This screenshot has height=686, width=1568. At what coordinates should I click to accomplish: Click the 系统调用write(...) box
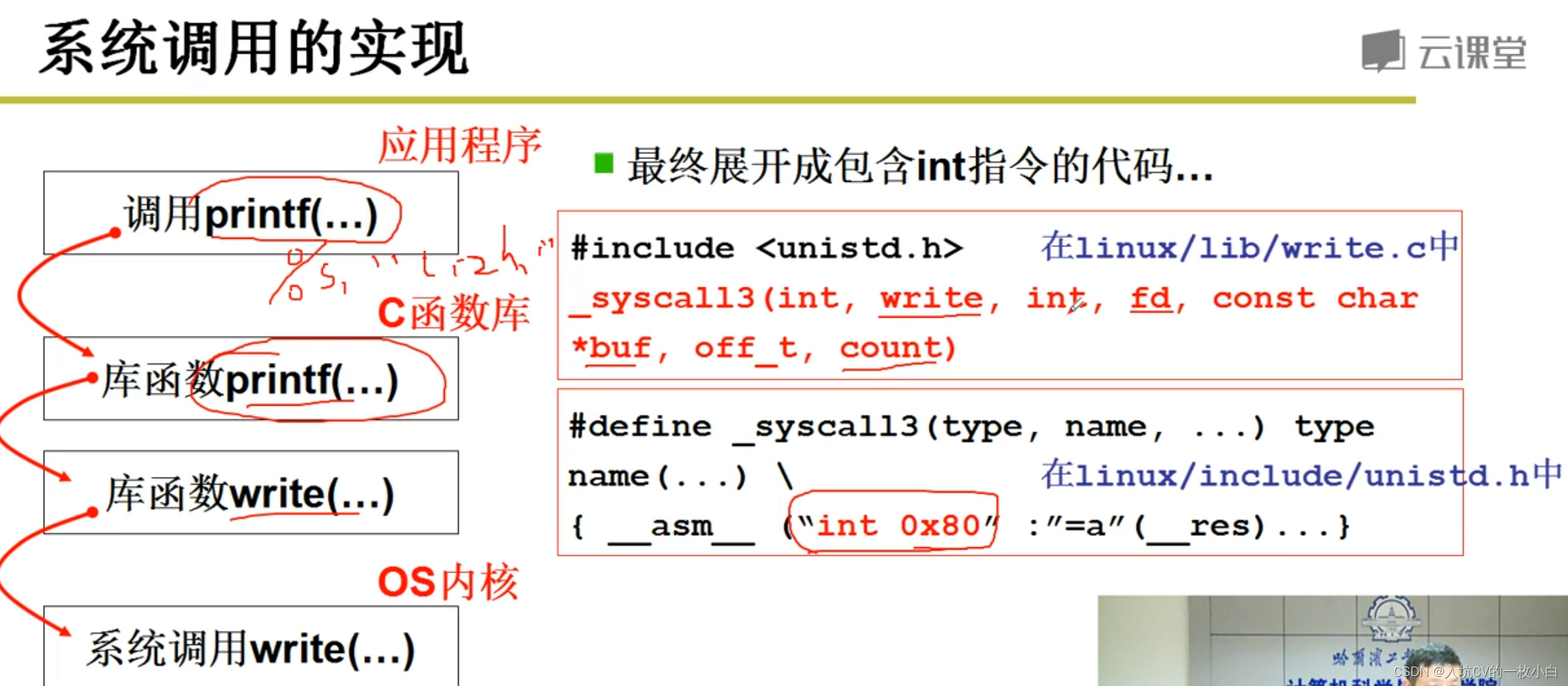251,646
